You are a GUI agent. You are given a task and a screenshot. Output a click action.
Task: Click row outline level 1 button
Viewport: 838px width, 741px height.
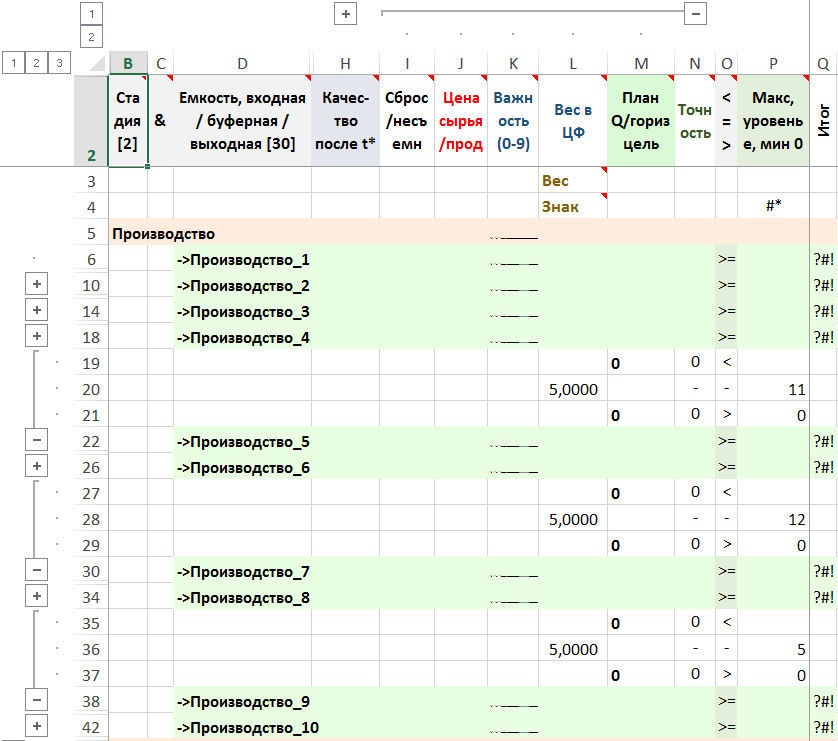point(13,63)
